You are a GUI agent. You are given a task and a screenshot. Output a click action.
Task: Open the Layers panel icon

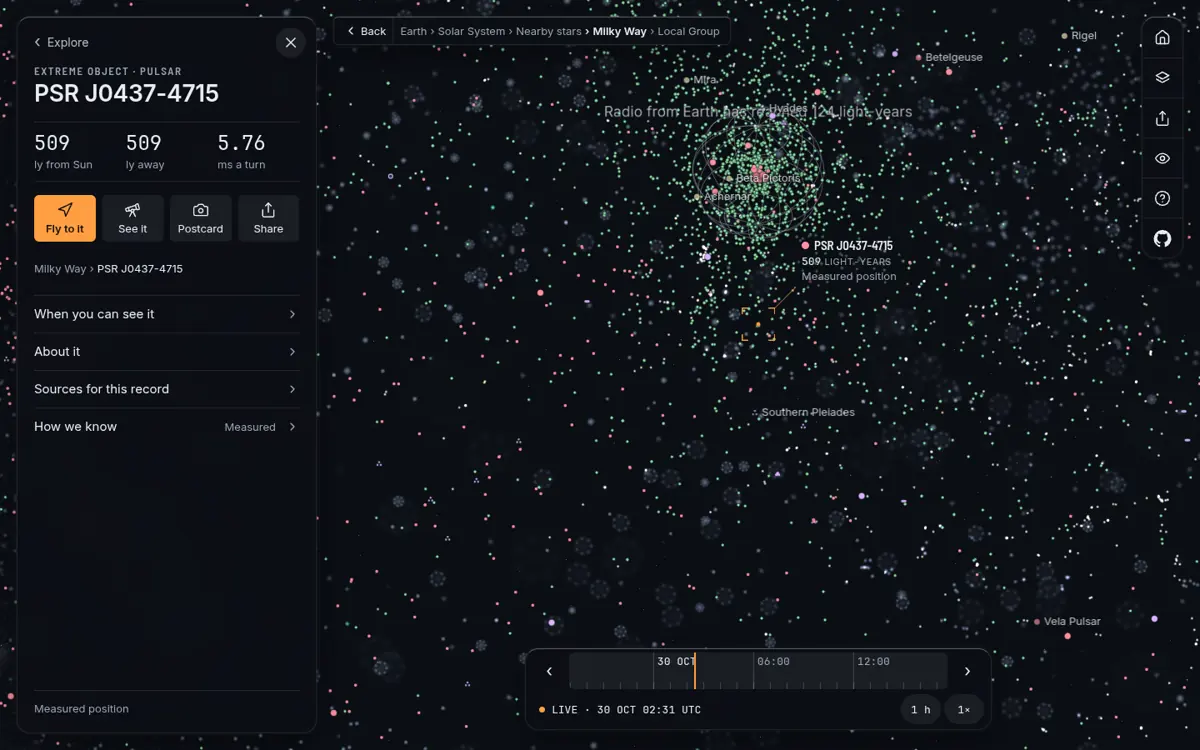[1162, 78]
